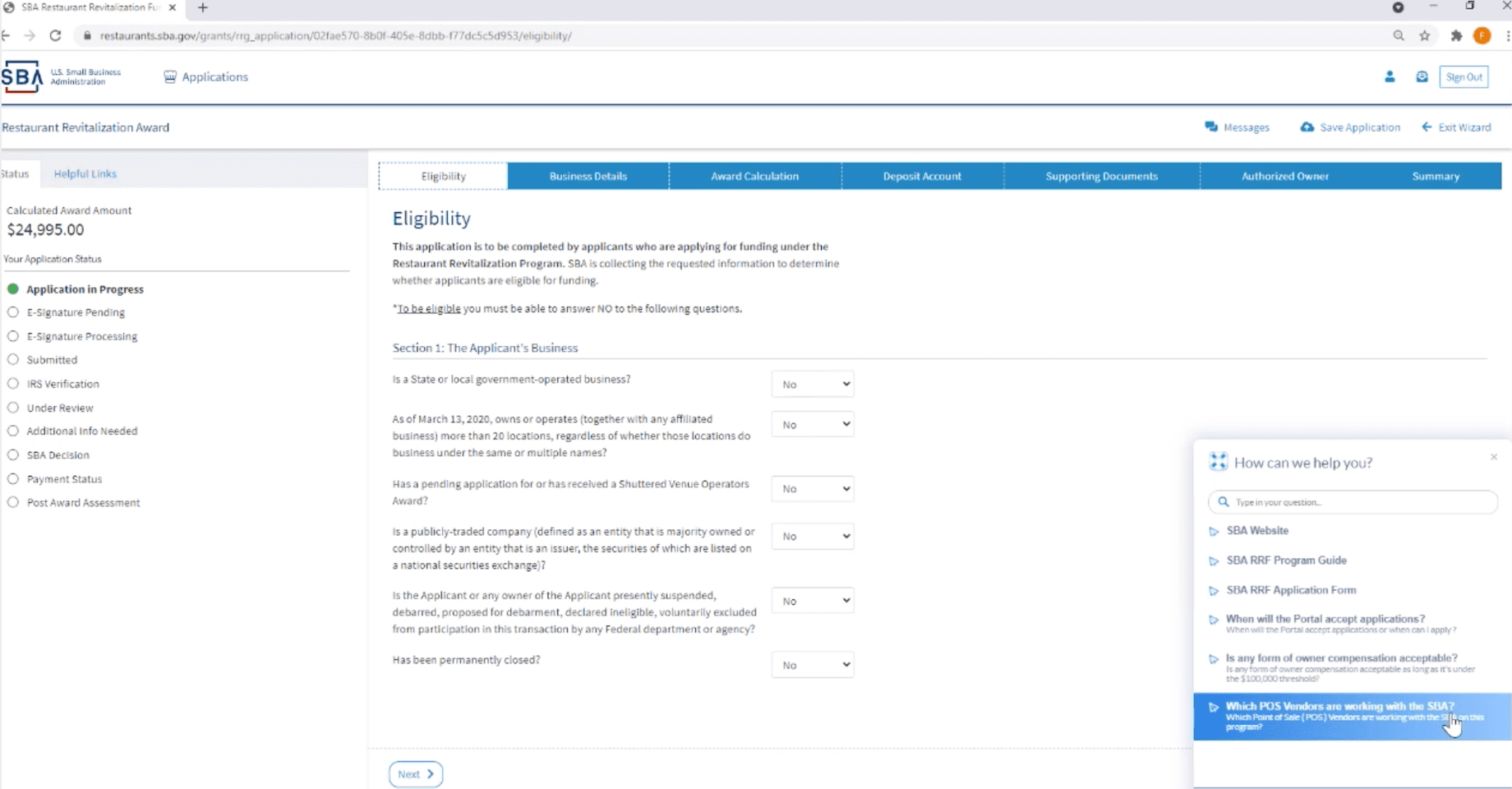Close the How can we help you panel
The image size is (1512, 789).
(1494, 457)
